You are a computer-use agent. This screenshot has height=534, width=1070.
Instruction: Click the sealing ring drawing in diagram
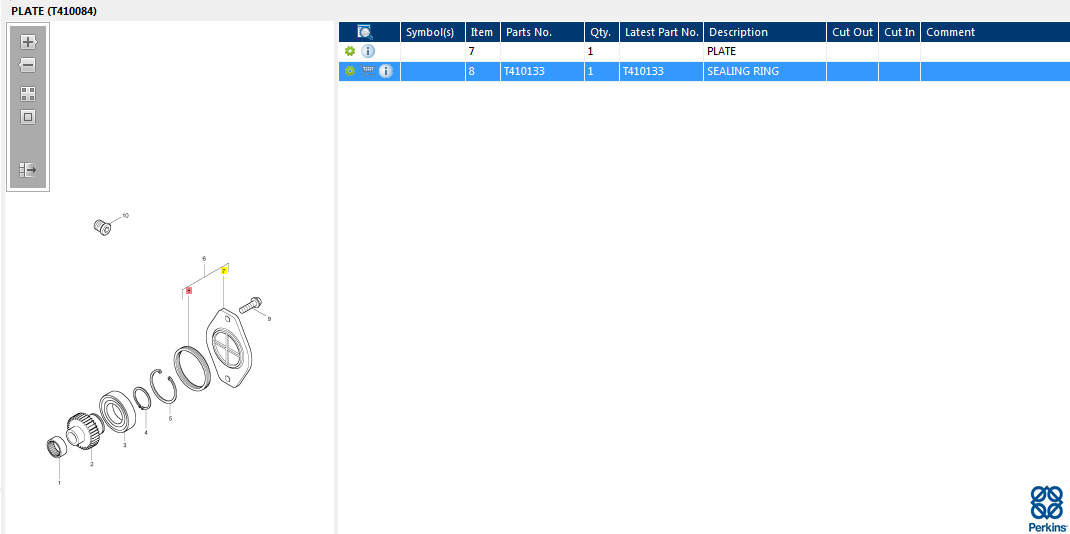(190, 369)
